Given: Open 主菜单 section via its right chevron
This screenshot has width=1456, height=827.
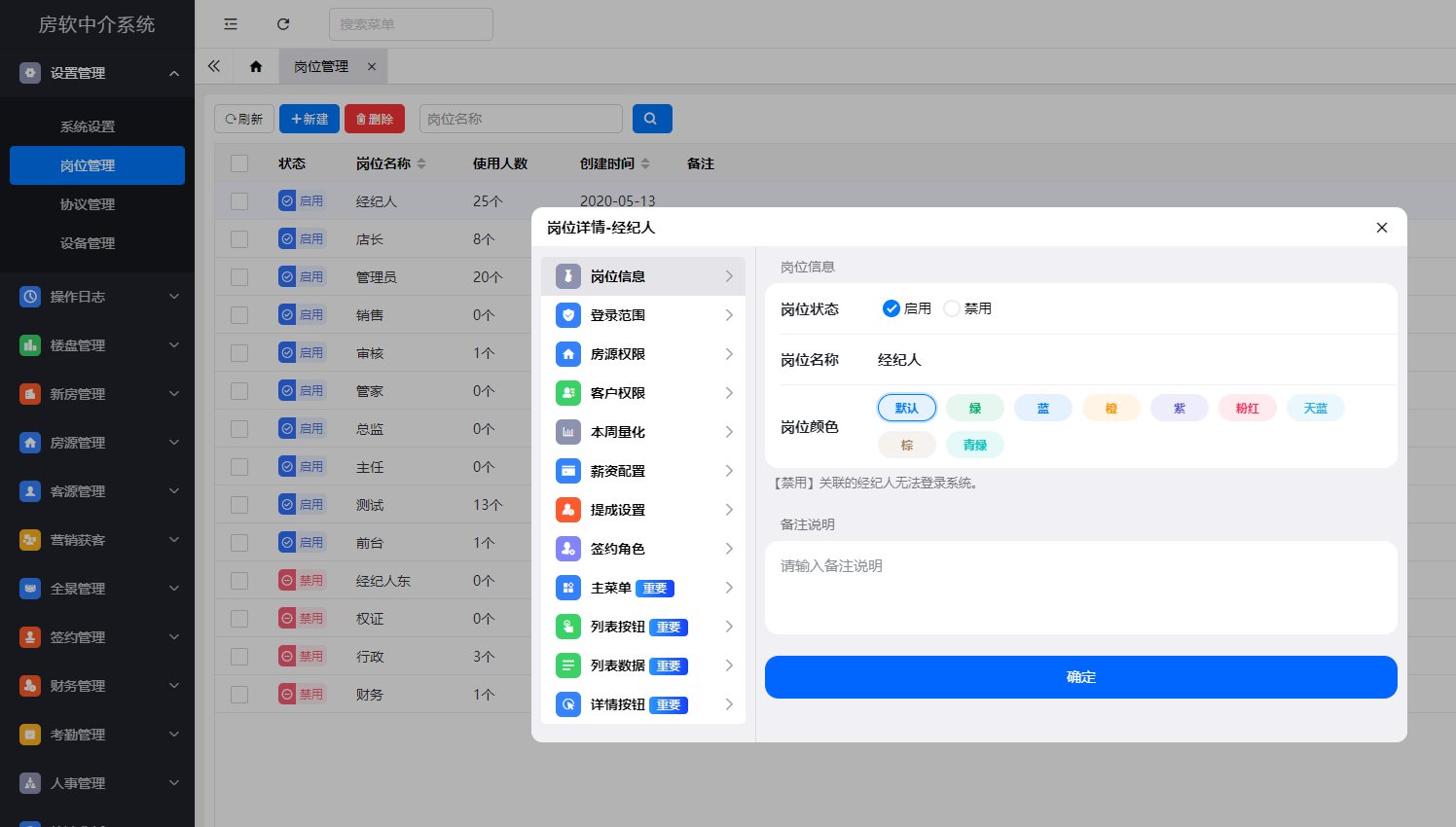Looking at the screenshot, I should [x=729, y=588].
